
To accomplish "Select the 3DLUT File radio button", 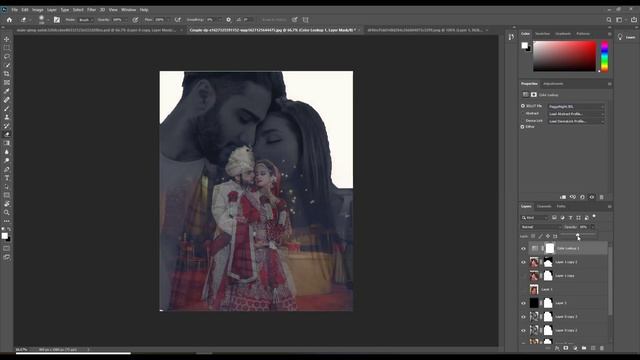I will (x=522, y=106).
